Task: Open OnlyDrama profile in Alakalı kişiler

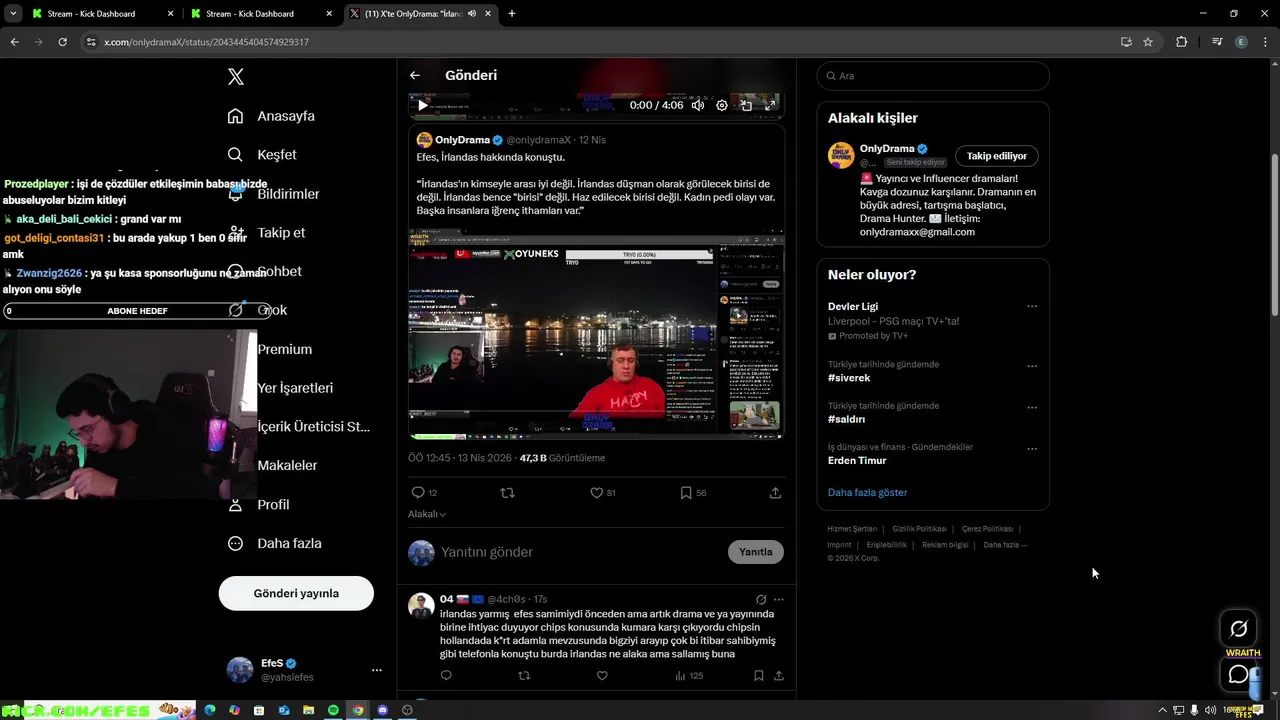Action: [887, 149]
